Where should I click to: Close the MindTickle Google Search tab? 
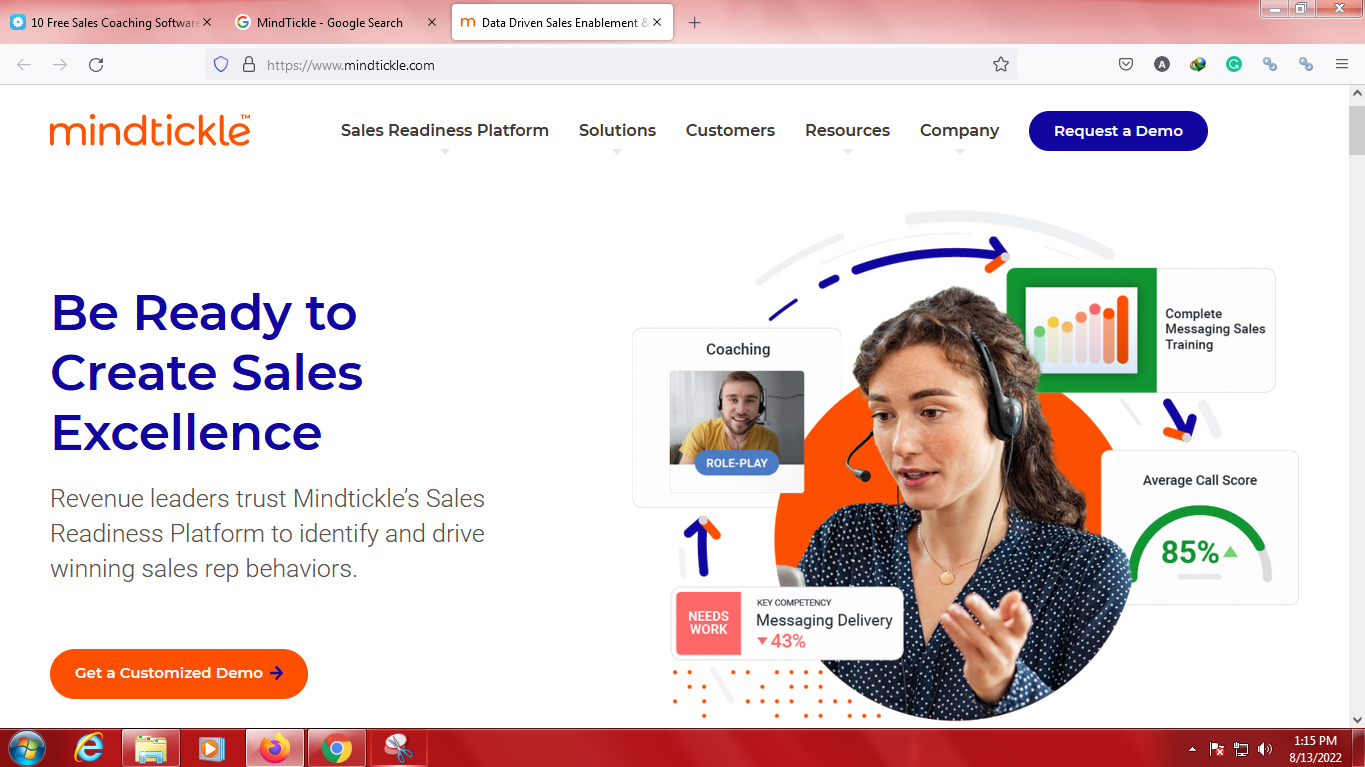tap(432, 22)
